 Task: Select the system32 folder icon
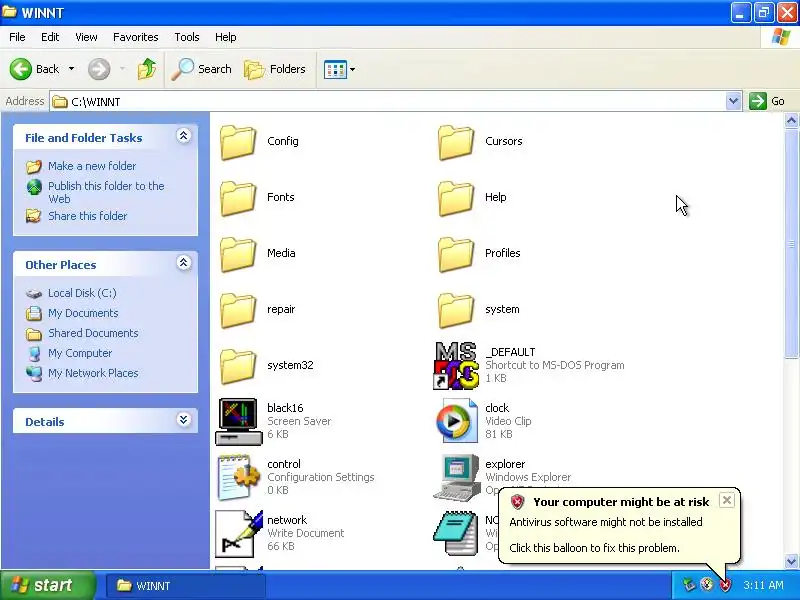pyautogui.click(x=238, y=367)
